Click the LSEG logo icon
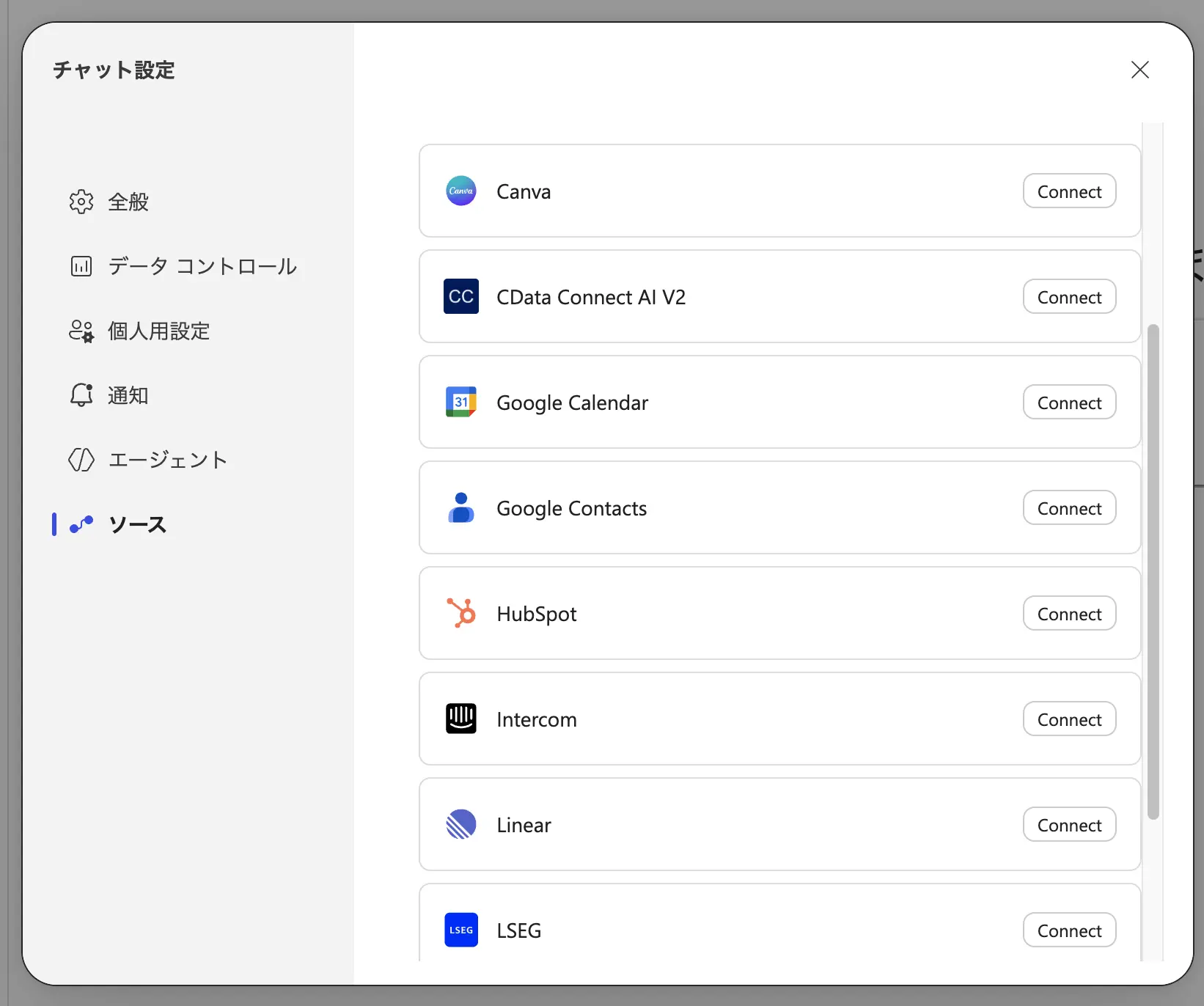The image size is (1204, 1006). [x=461, y=930]
